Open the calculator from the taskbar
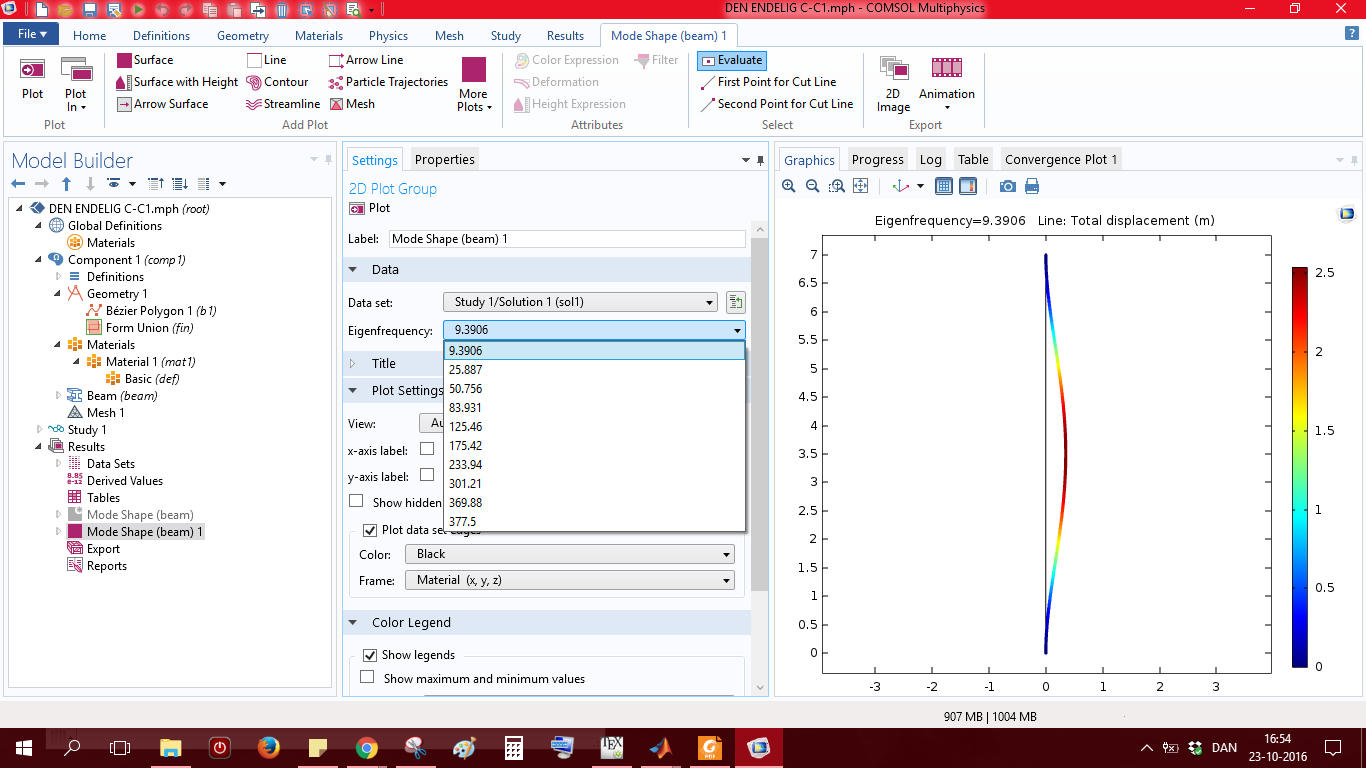1366x768 pixels. (514, 747)
